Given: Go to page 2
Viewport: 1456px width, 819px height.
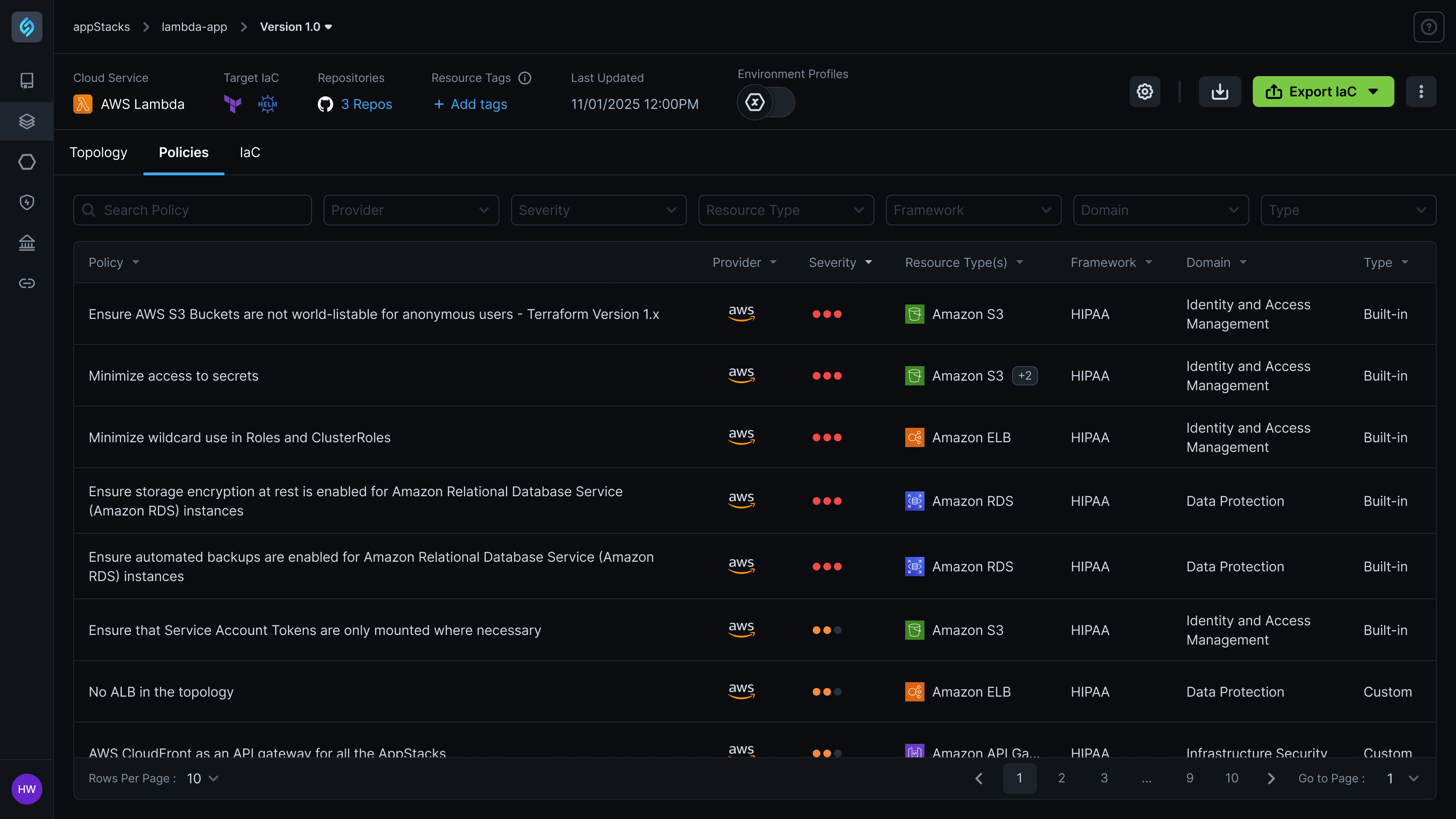Looking at the screenshot, I should click(1062, 778).
